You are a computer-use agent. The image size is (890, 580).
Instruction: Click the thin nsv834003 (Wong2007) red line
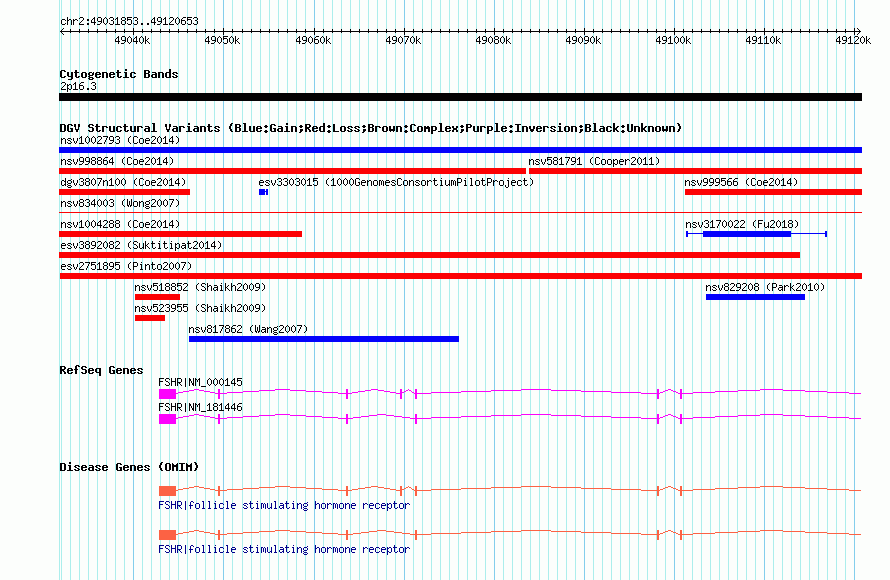(460, 213)
